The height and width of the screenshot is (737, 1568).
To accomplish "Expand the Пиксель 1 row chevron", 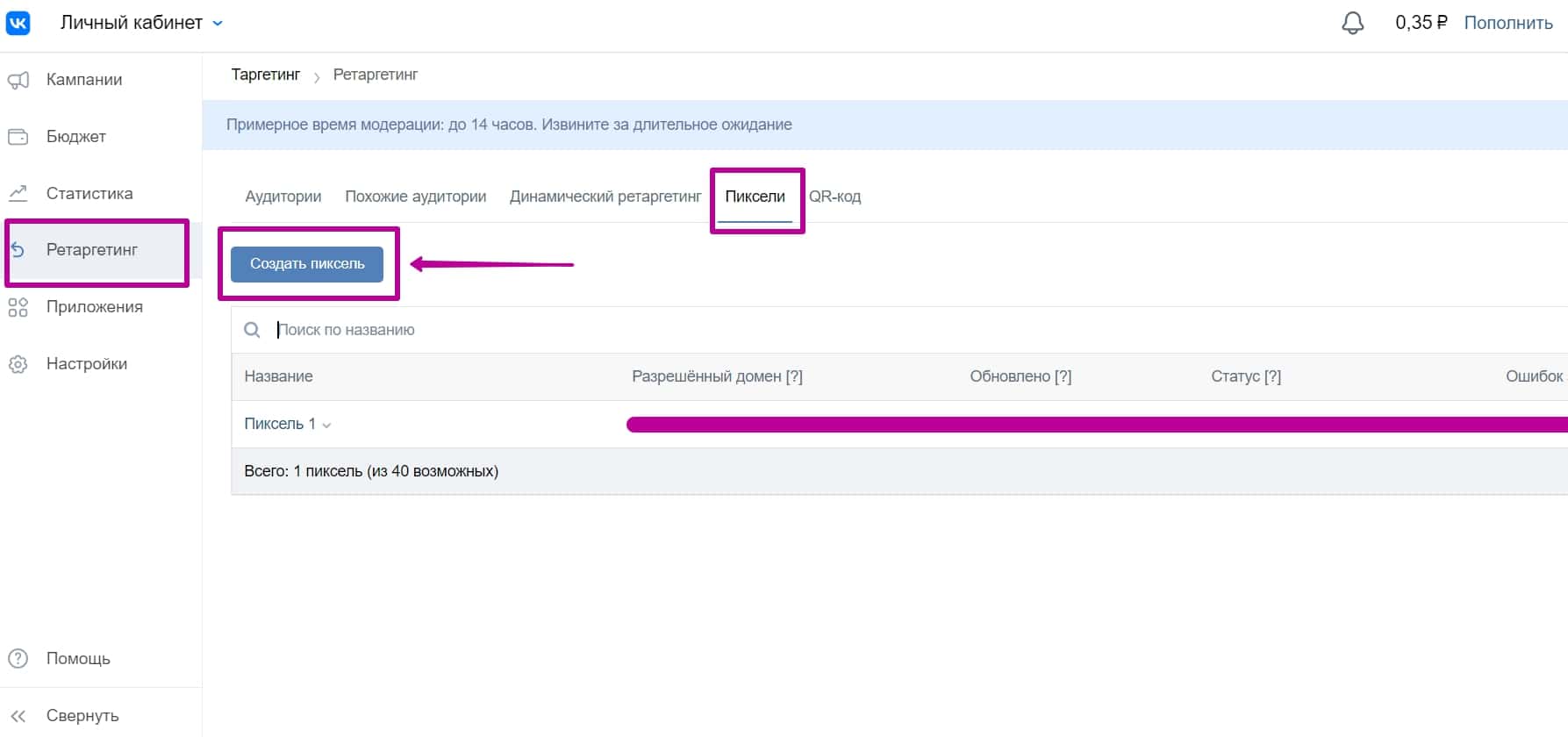I will coord(326,426).
